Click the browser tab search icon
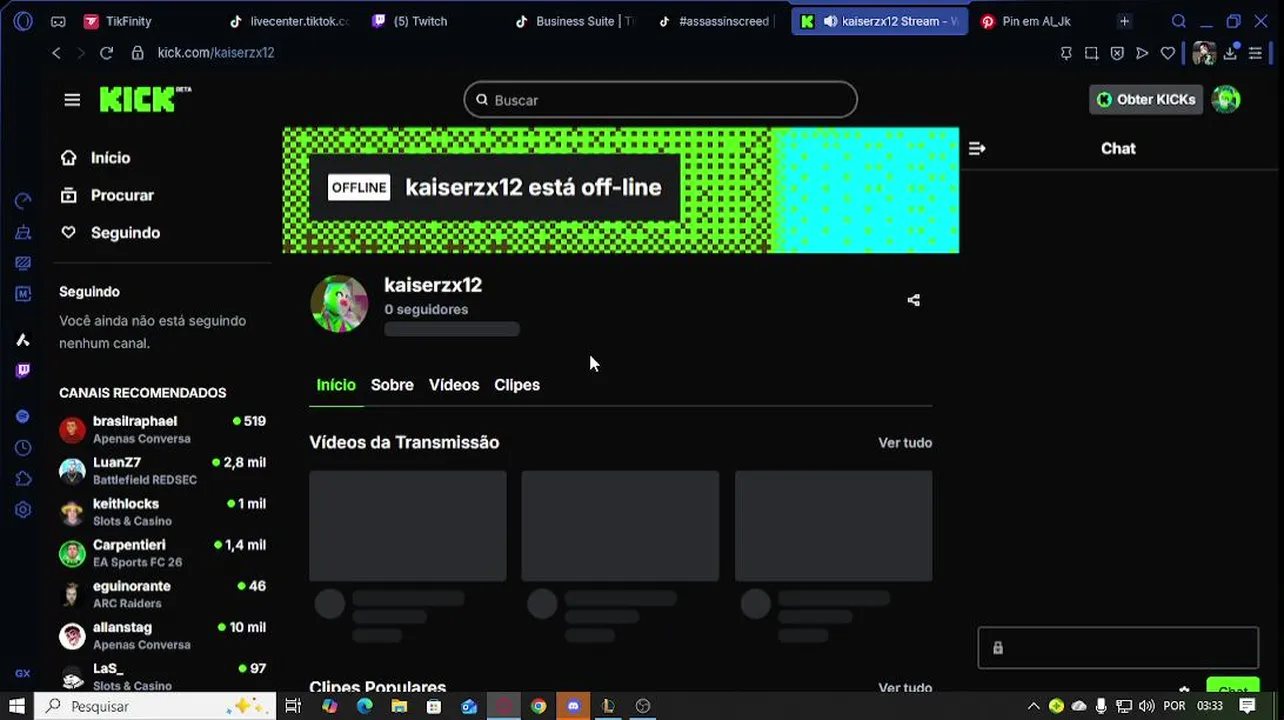The height and width of the screenshot is (720, 1284). tap(1179, 21)
